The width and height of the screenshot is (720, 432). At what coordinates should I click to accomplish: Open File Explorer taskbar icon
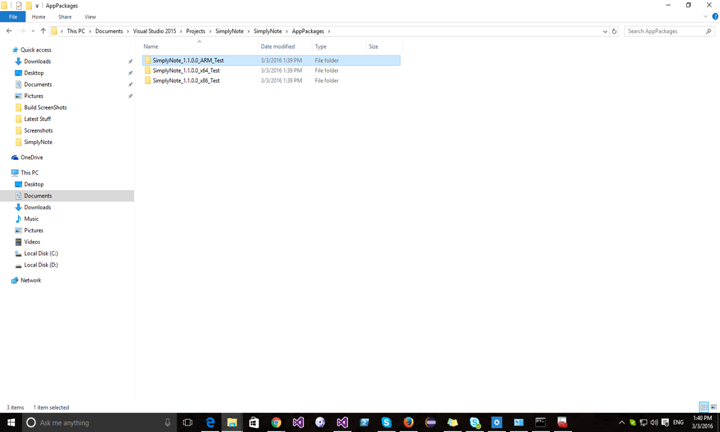(x=232, y=422)
